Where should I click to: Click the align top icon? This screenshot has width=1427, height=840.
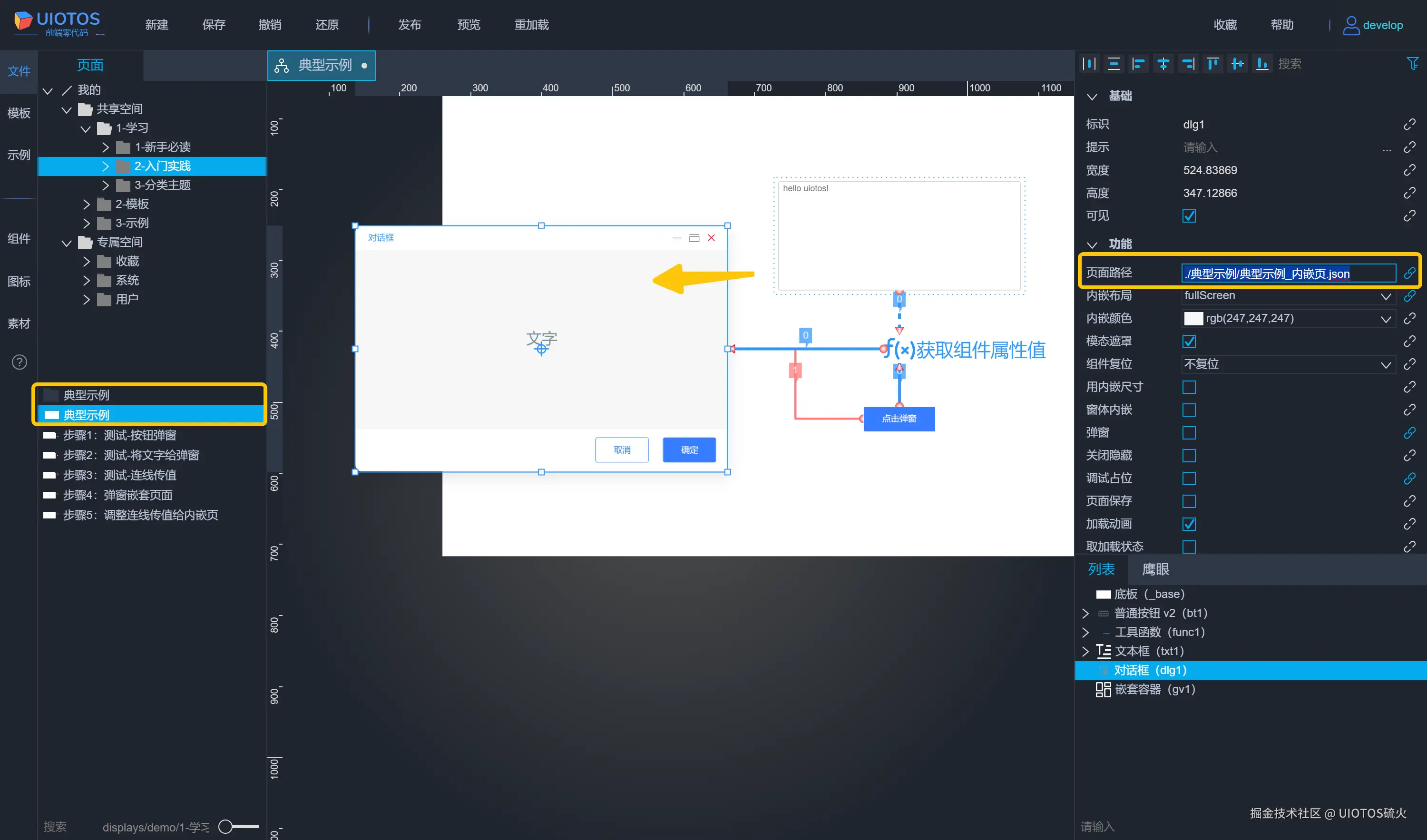pyautogui.click(x=1212, y=64)
